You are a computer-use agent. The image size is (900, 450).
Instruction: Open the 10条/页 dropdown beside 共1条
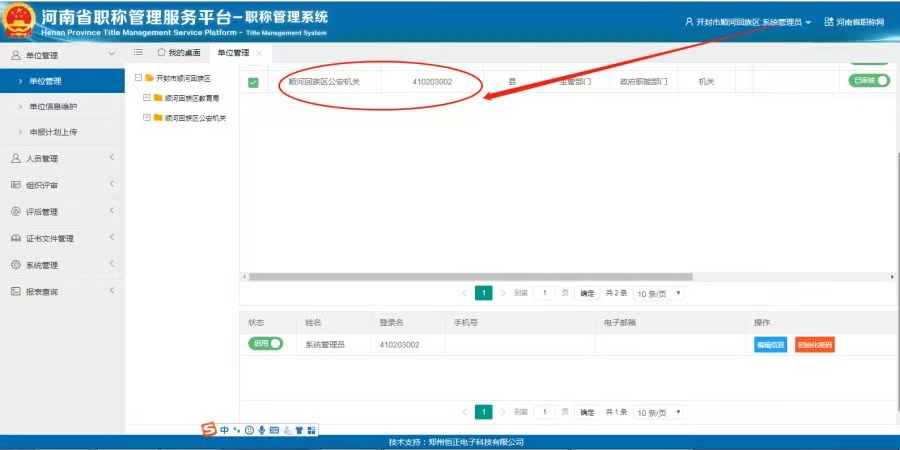(x=658, y=412)
